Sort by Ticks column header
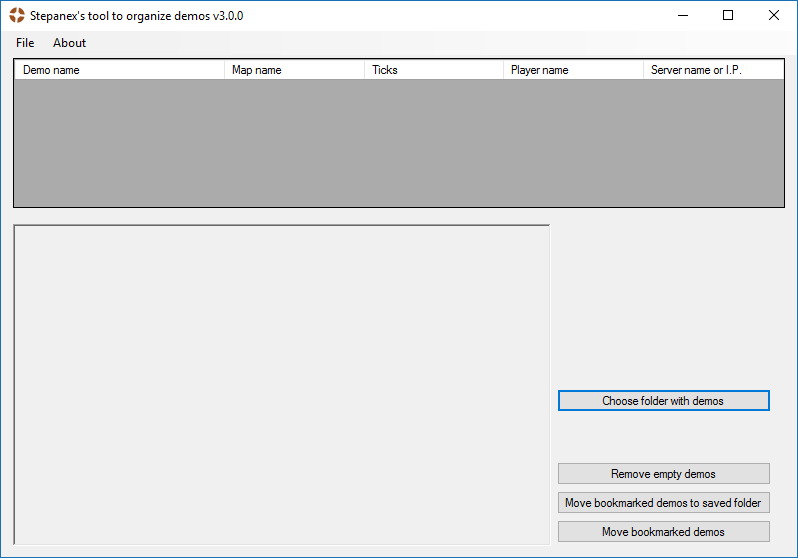 [434, 70]
